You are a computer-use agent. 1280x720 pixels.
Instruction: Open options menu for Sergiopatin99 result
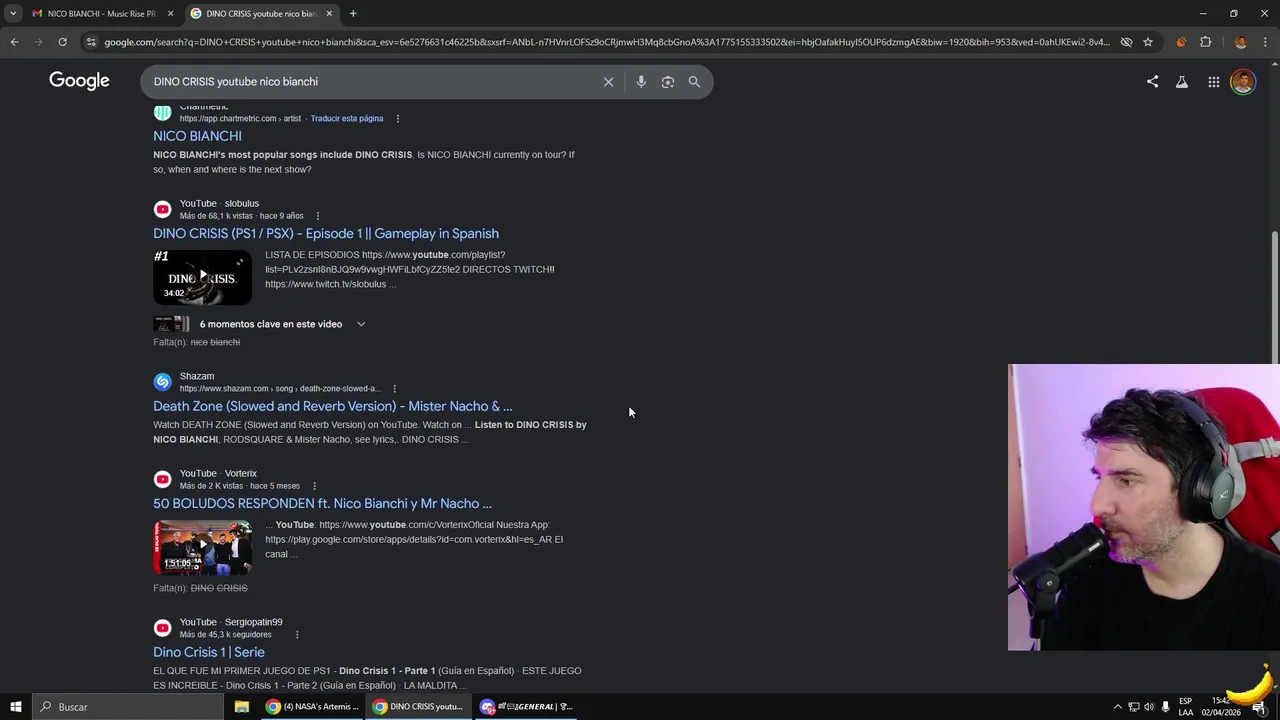pos(297,634)
